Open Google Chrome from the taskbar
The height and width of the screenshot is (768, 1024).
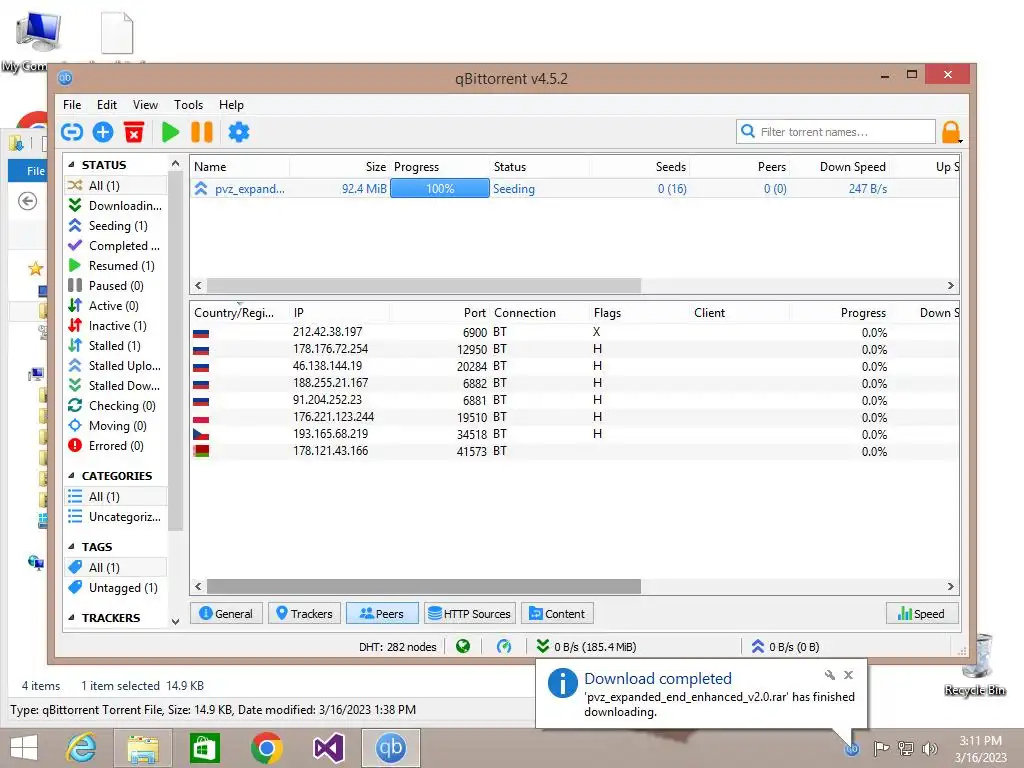266,748
